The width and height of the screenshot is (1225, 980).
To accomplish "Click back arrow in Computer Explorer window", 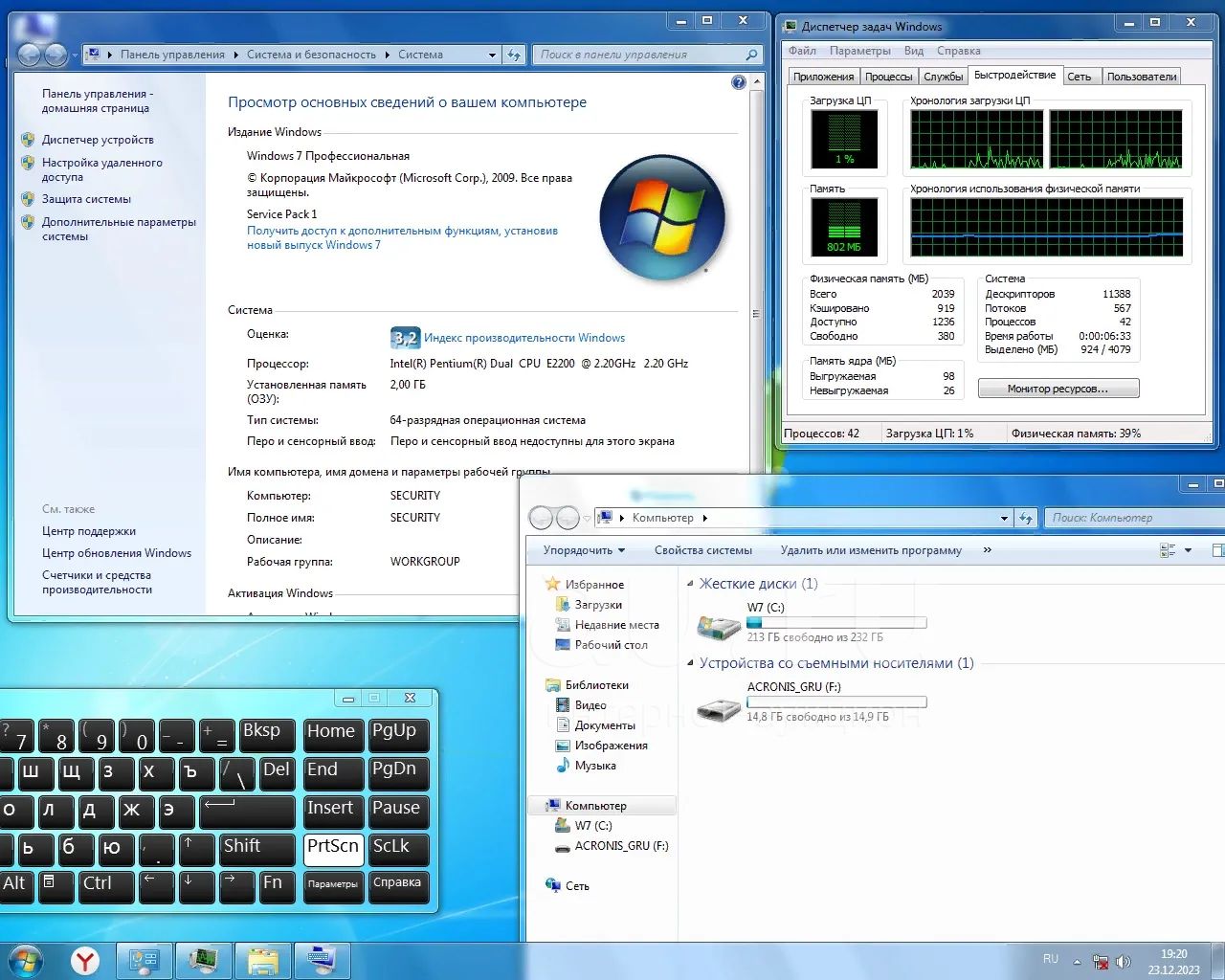I will (x=541, y=518).
